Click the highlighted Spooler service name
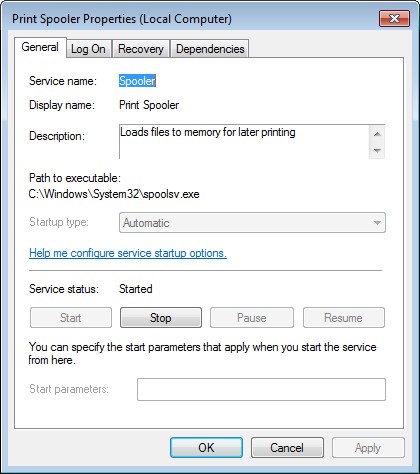The width and height of the screenshot is (420, 474). (137, 81)
